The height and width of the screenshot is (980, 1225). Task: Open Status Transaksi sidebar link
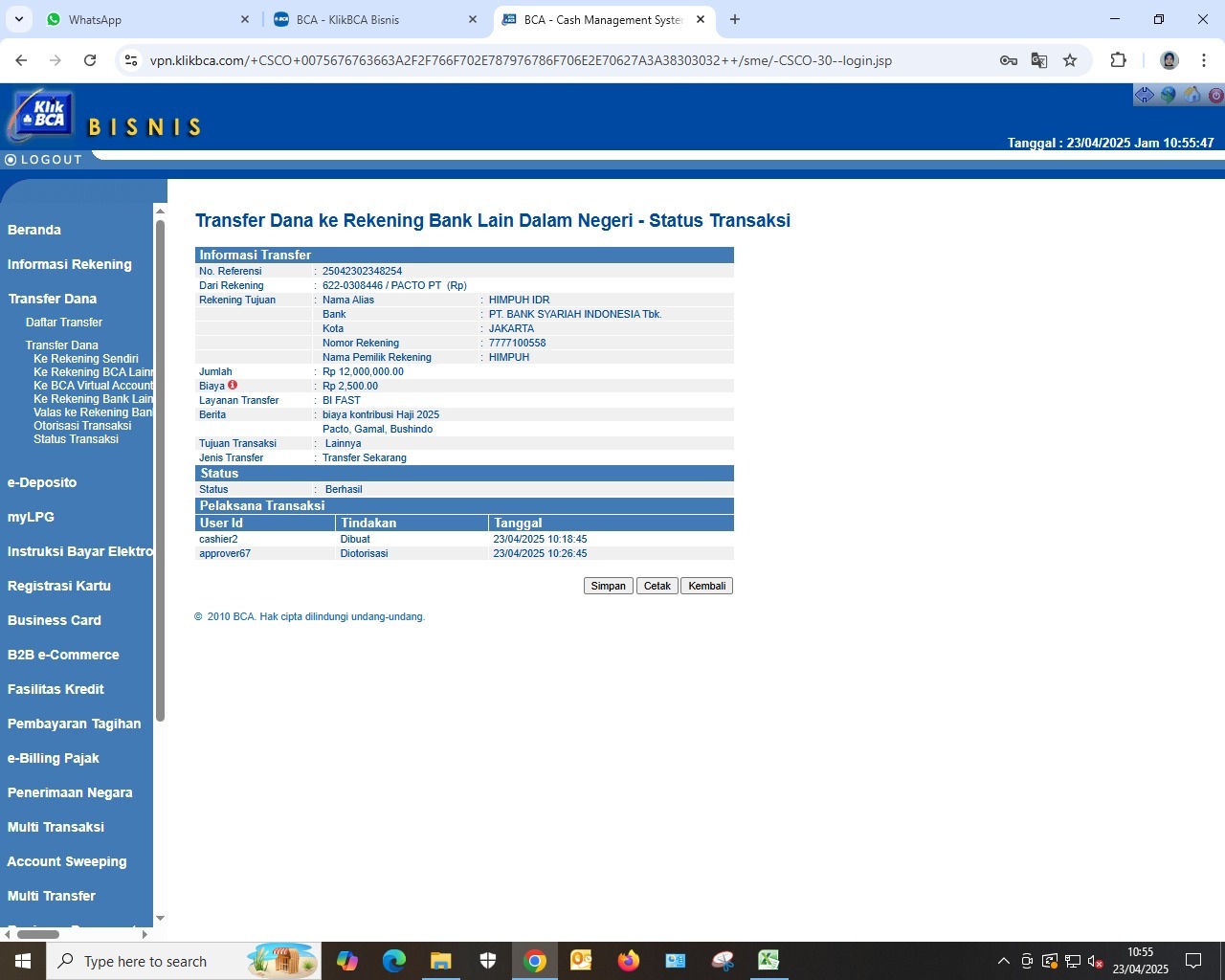77,439
